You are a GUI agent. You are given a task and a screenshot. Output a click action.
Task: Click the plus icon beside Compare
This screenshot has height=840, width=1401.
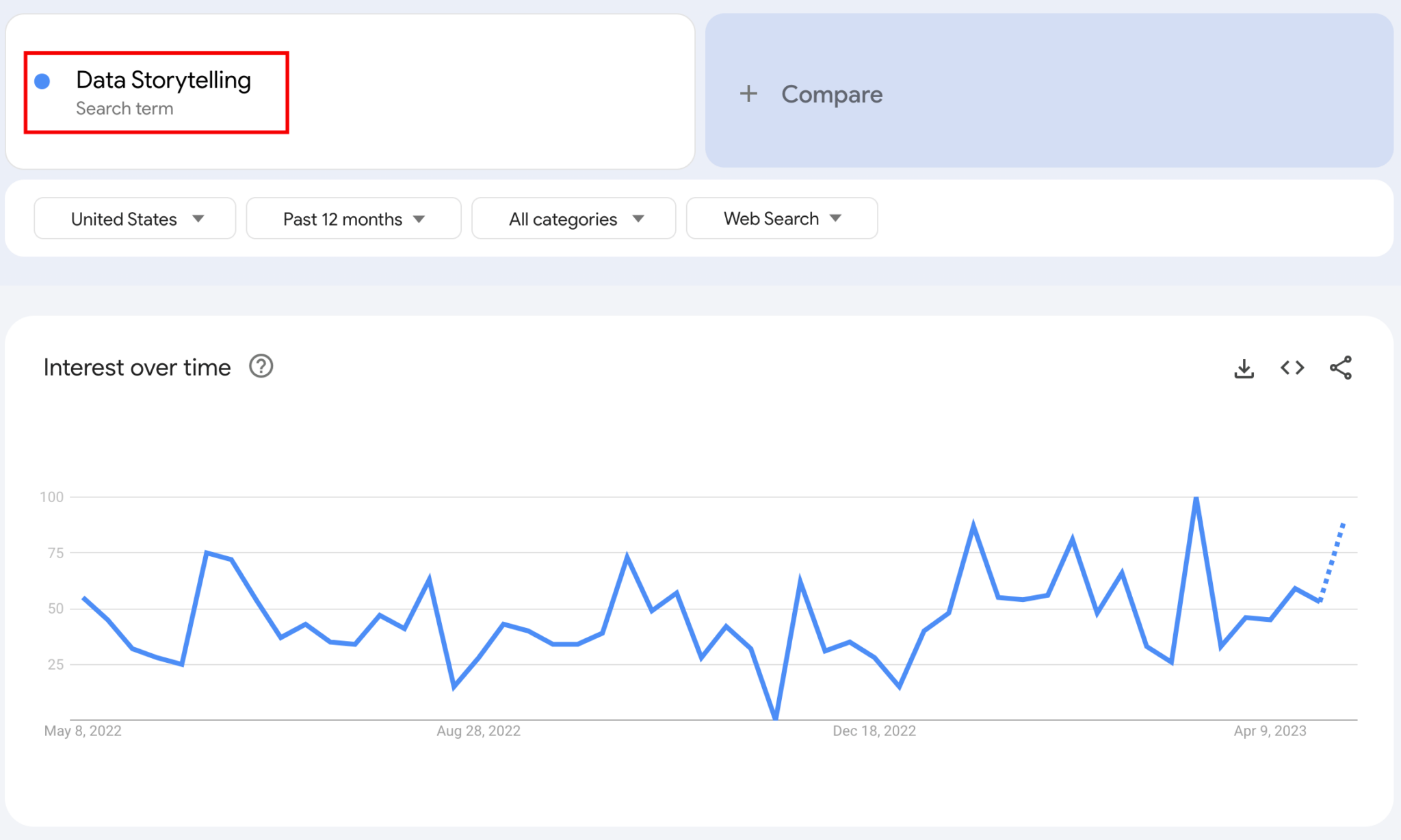coord(748,94)
